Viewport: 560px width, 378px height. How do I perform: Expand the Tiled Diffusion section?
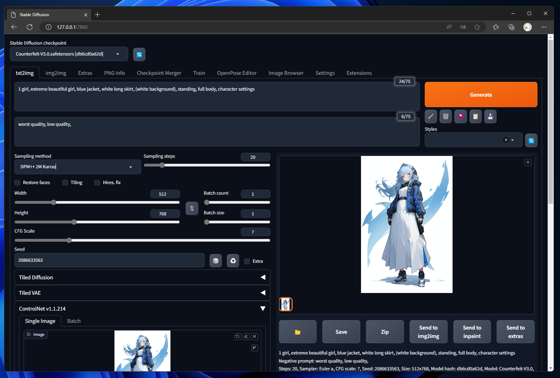[142, 277]
